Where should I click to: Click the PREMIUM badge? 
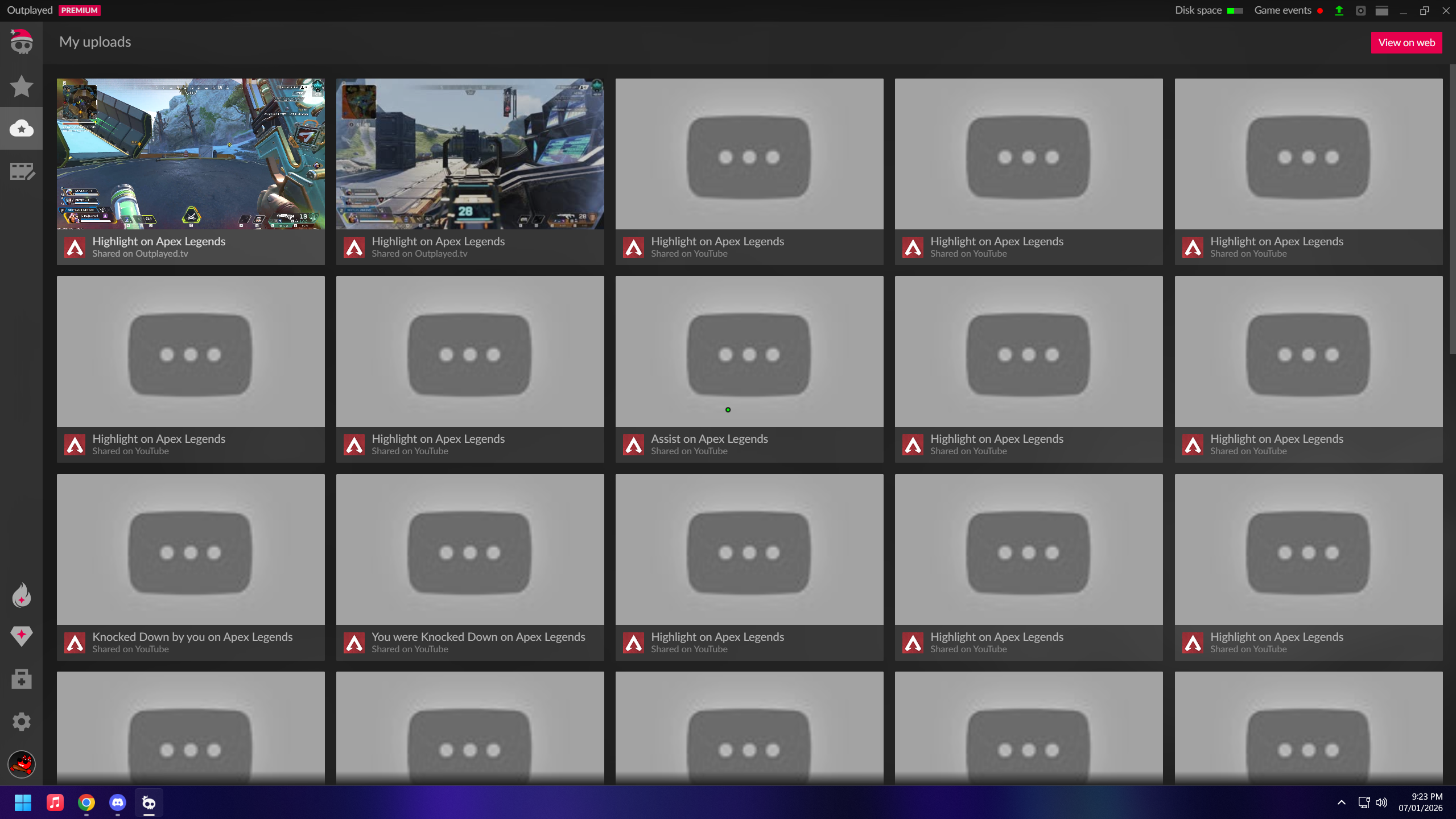(79, 10)
